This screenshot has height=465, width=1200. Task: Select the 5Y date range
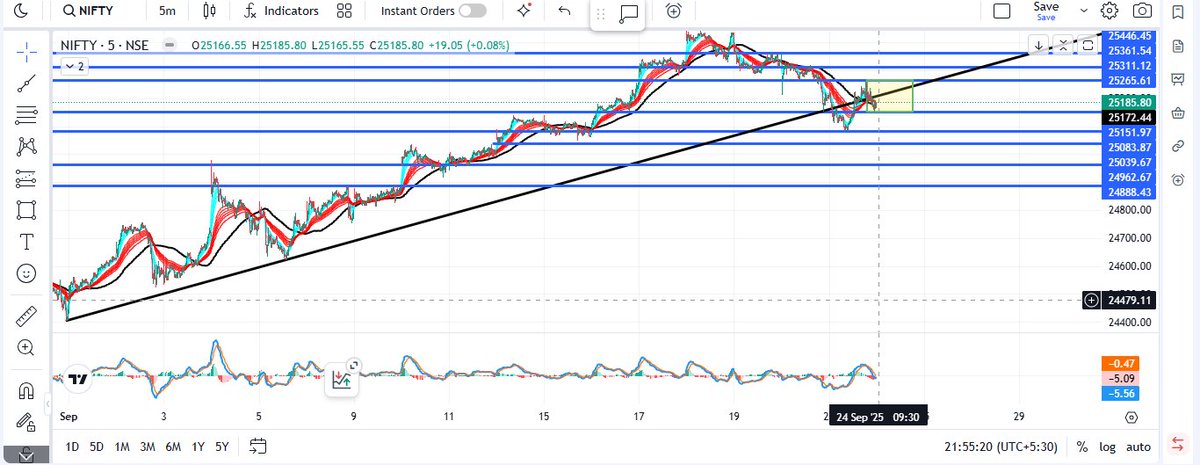pos(224,446)
